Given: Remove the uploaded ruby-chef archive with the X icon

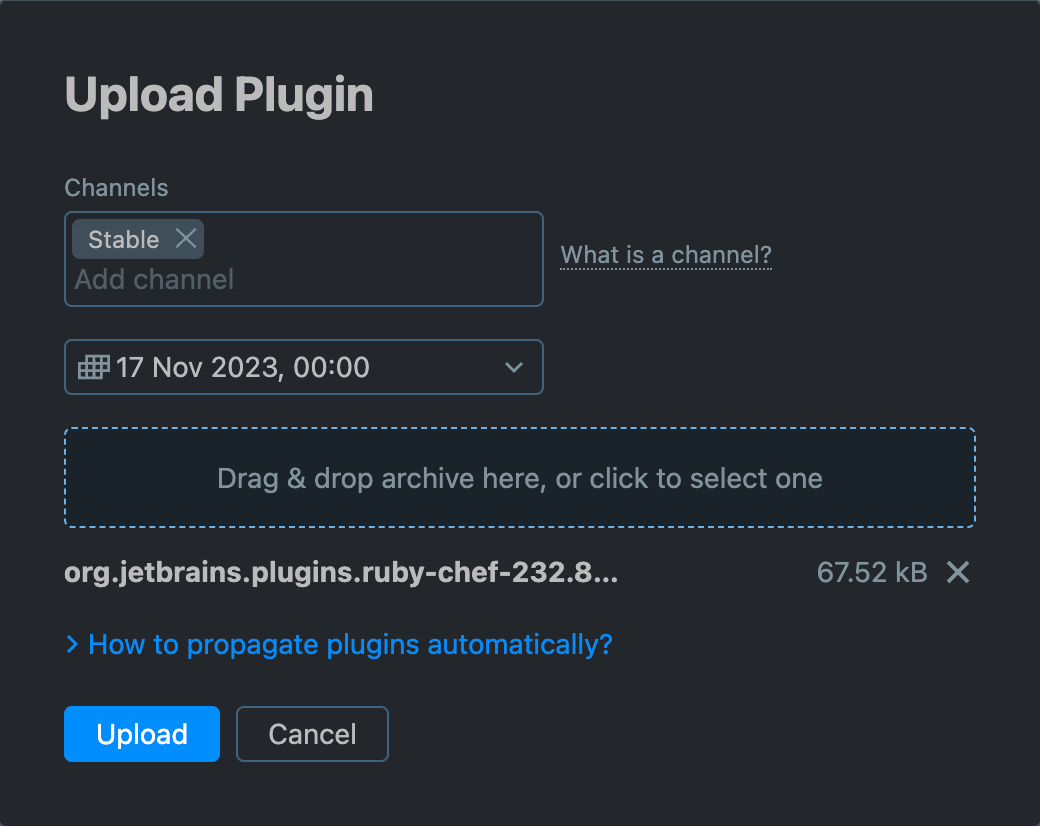Looking at the screenshot, I should [957, 572].
